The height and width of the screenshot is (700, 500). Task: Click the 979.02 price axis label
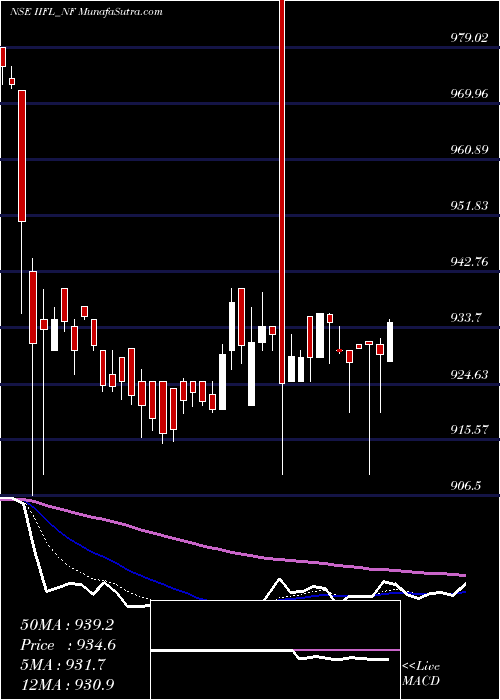[x=468, y=38]
